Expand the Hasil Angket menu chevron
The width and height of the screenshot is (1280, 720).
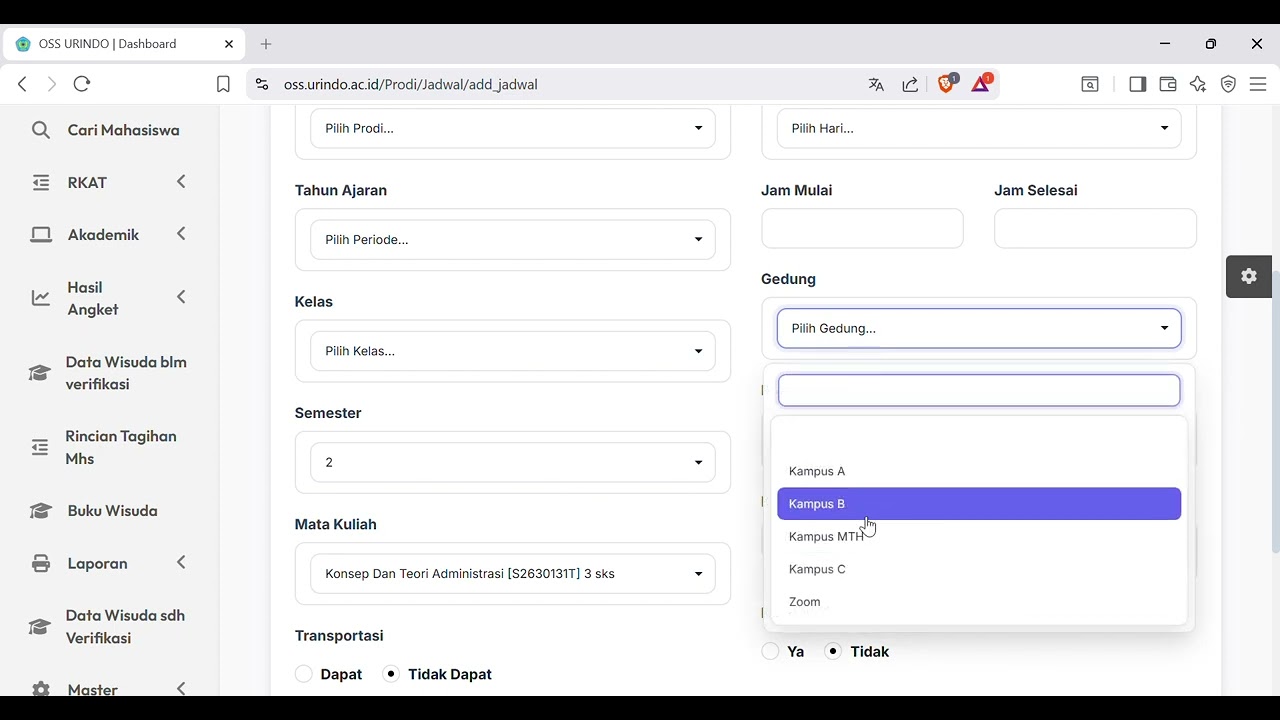[x=181, y=297]
